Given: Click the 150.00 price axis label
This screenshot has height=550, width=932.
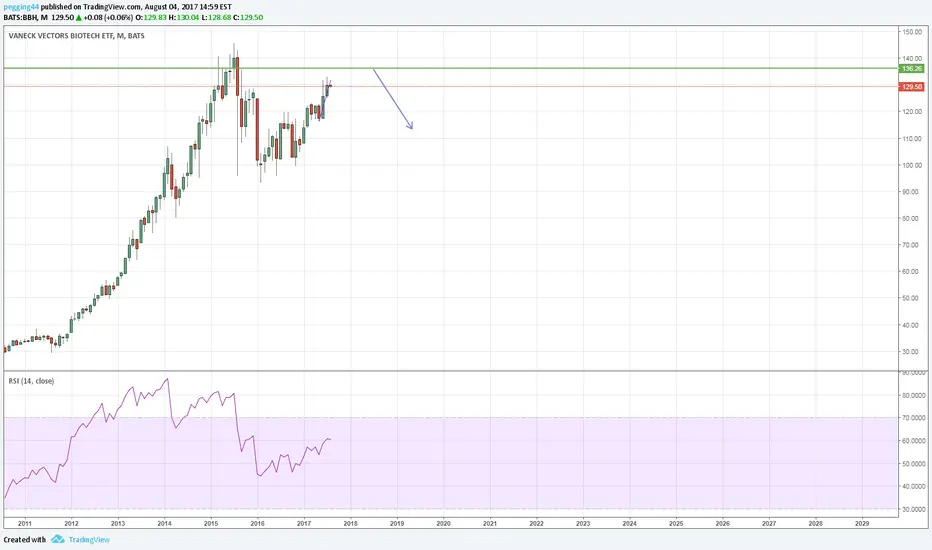Looking at the screenshot, I should (912, 32).
